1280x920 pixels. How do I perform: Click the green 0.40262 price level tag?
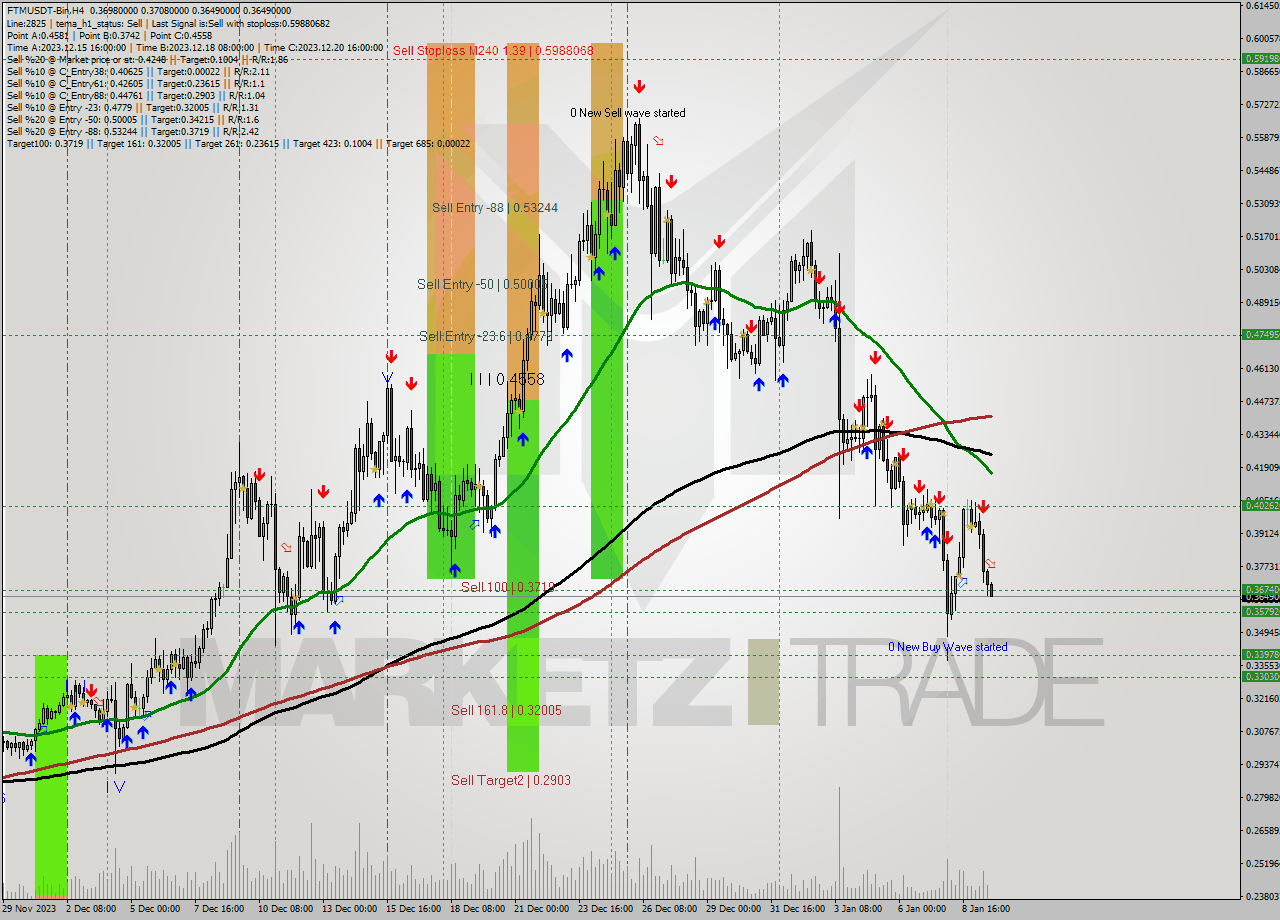(x=1261, y=505)
